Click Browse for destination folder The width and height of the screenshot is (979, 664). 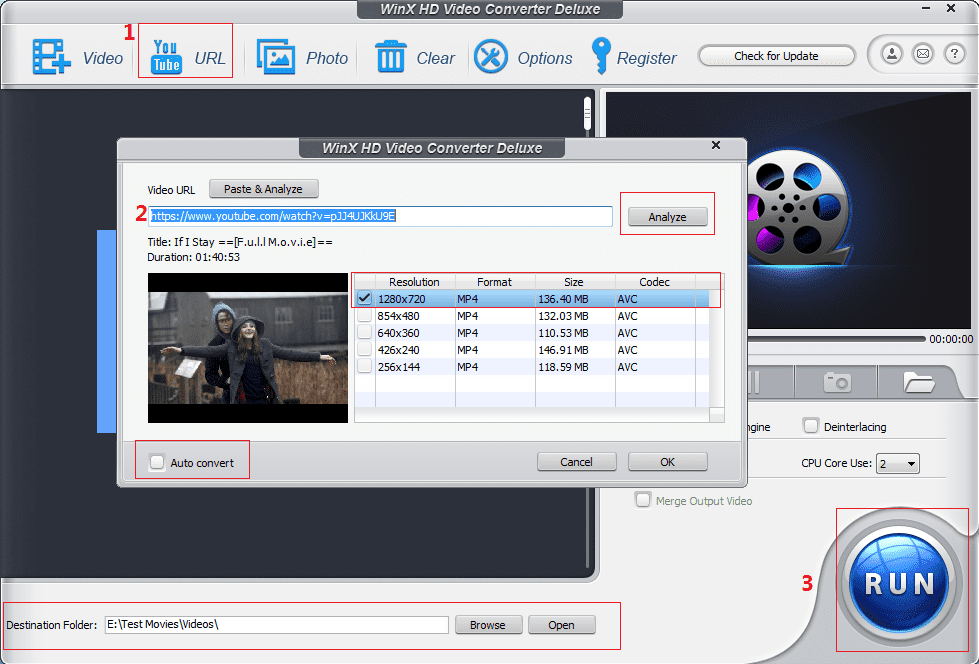(488, 625)
